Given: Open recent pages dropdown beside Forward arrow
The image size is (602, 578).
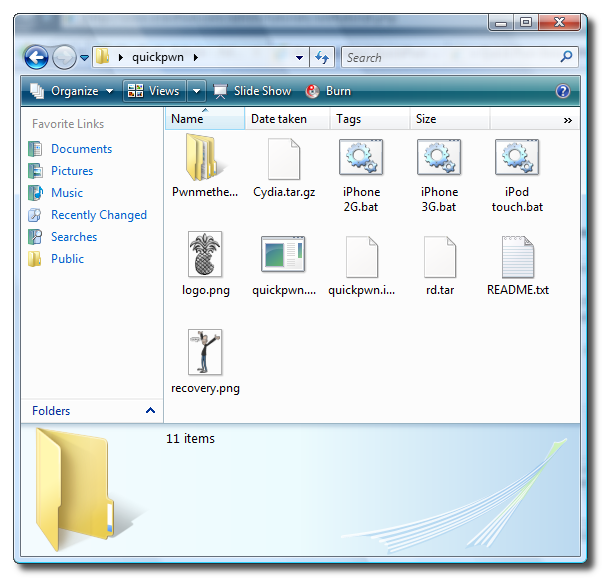Looking at the screenshot, I should [x=84, y=58].
